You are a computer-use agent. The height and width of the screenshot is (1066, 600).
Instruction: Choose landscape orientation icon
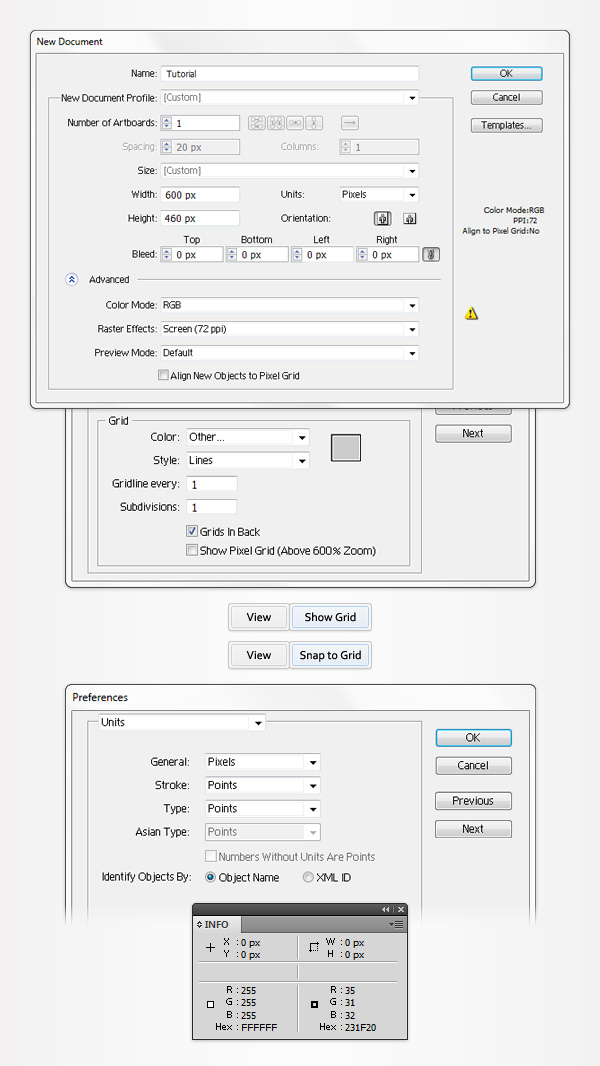point(410,219)
